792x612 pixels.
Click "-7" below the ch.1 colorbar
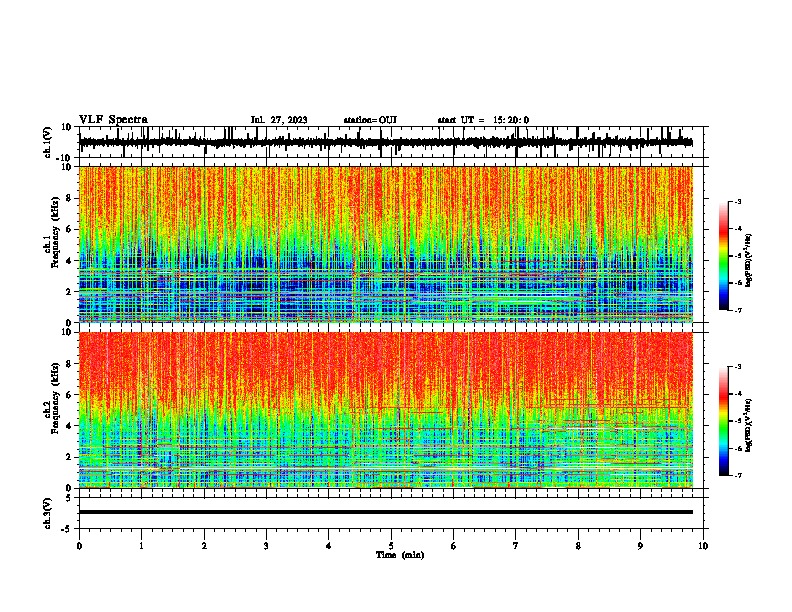pos(737,310)
